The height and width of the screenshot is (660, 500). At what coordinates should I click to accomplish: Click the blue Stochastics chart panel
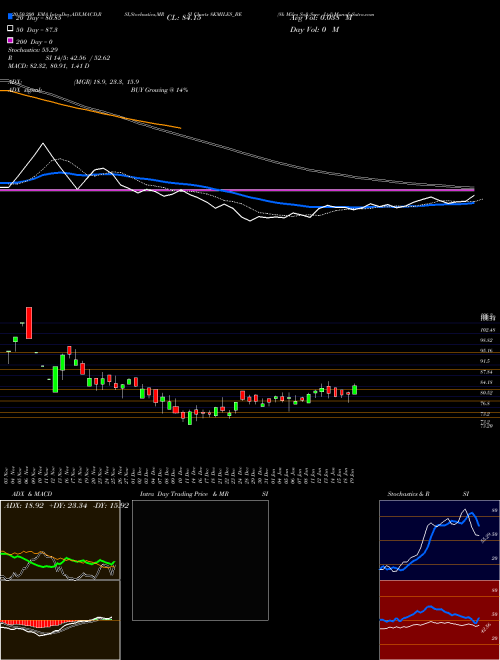[439, 540]
